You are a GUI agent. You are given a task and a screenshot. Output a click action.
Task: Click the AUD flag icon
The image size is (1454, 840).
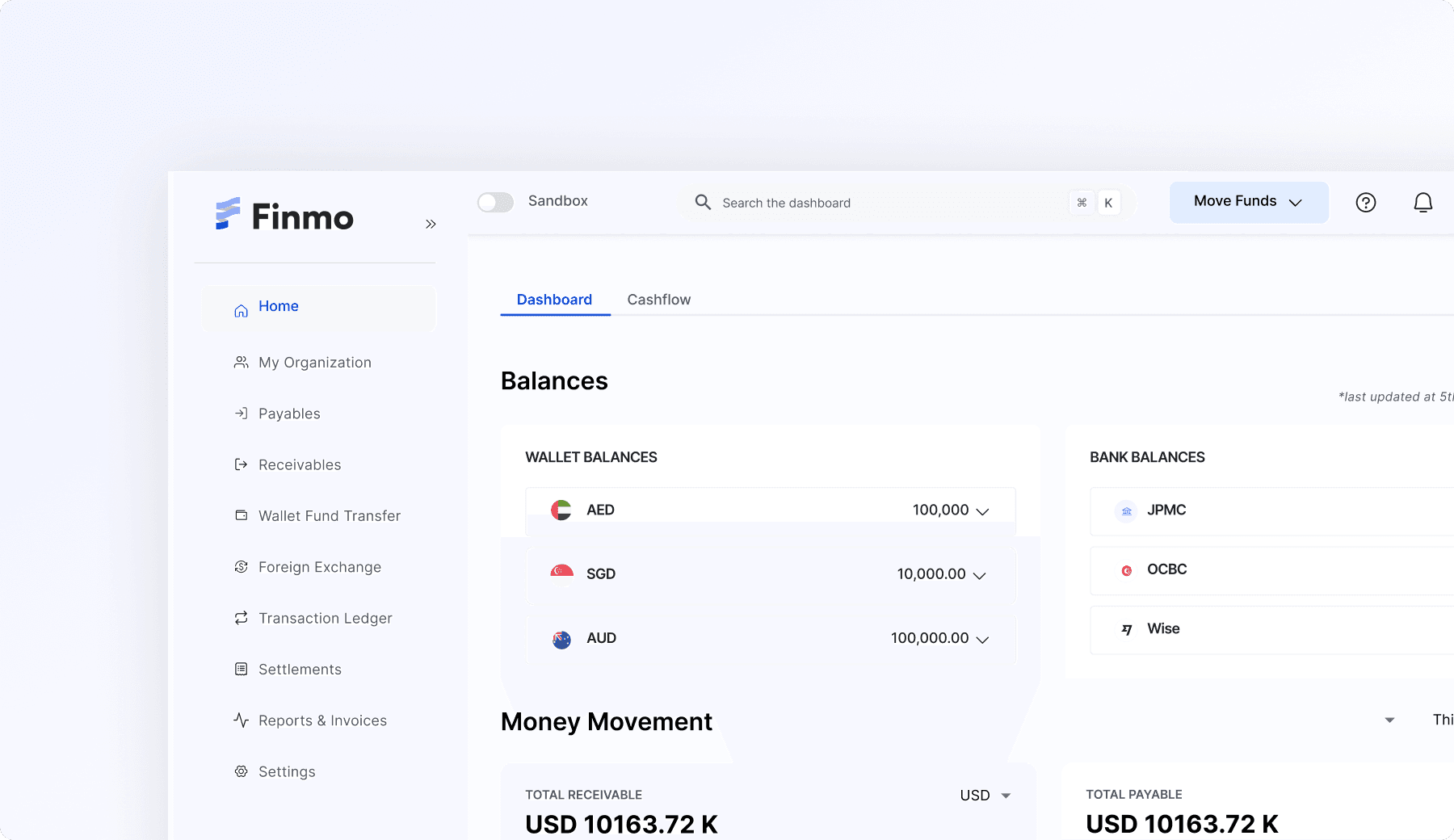tap(561, 639)
